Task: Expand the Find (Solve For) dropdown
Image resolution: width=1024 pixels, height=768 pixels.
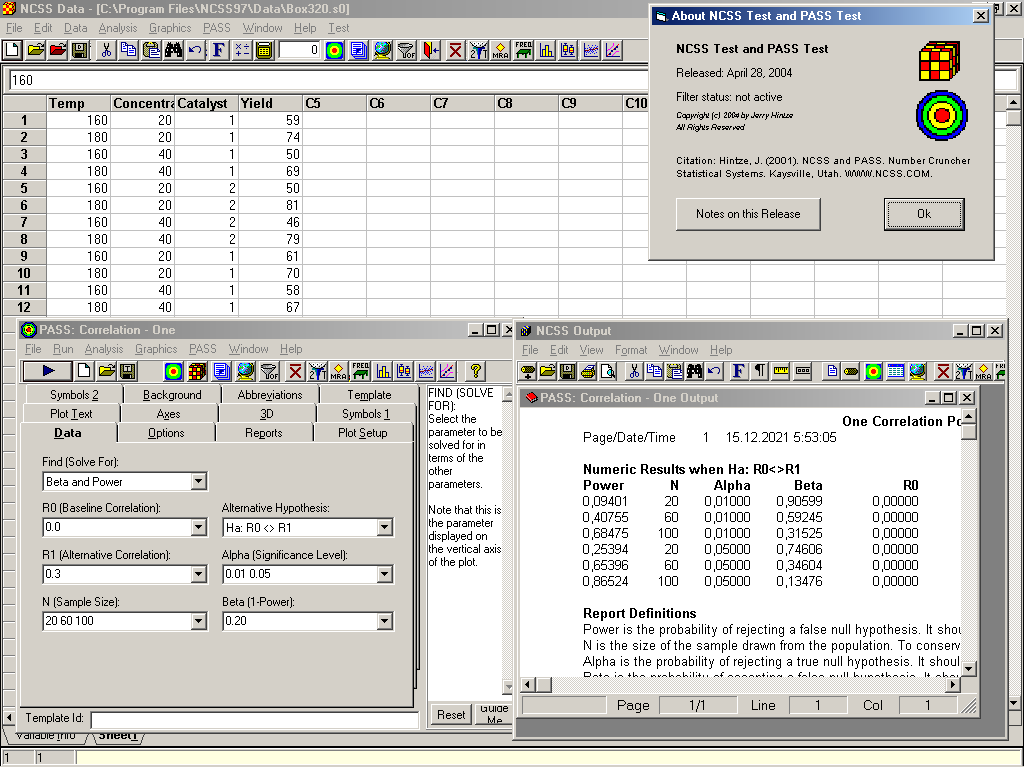Action: [198, 482]
